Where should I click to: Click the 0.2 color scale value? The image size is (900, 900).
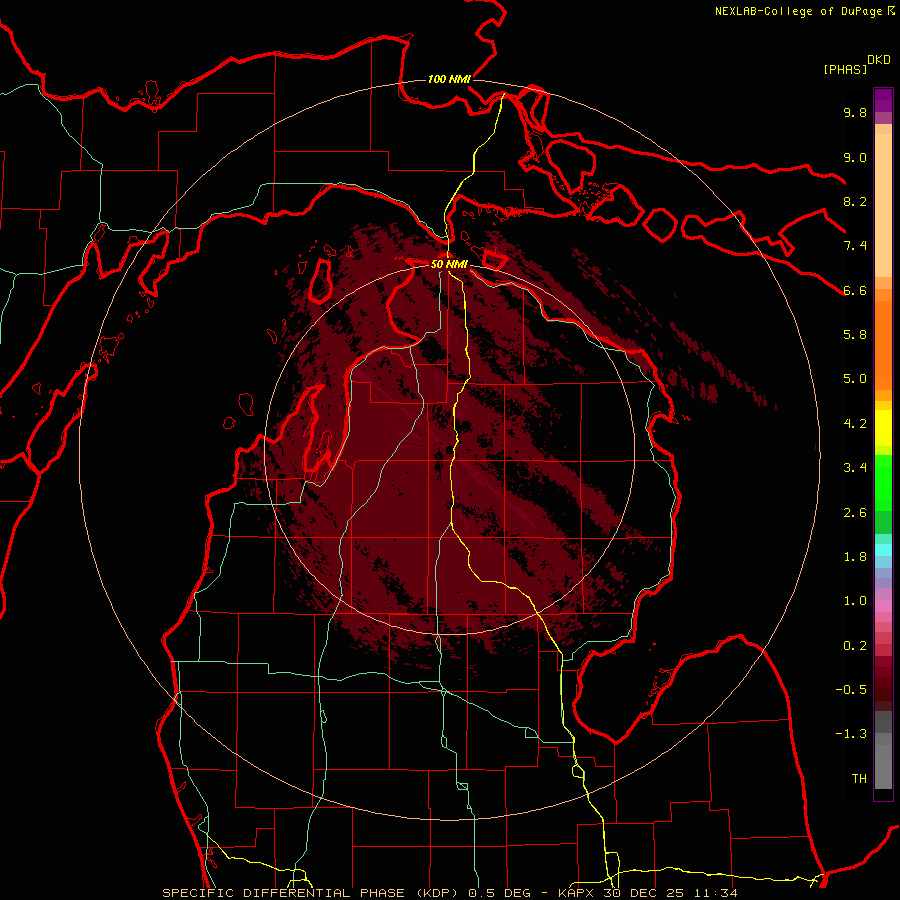coord(855,646)
